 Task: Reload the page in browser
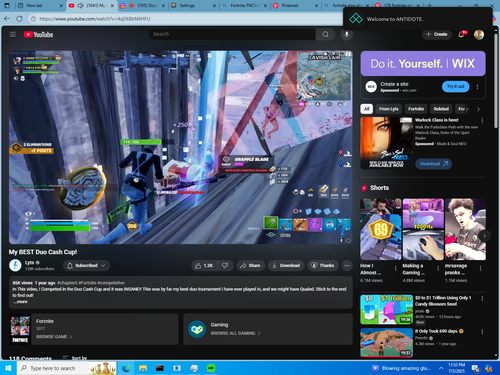pyautogui.click(x=19, y=19)
